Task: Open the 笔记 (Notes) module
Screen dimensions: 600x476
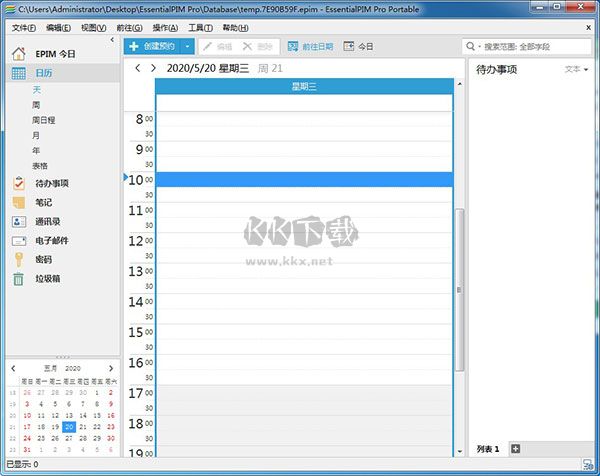Action: pyautogui.click(x=43, y=202)
